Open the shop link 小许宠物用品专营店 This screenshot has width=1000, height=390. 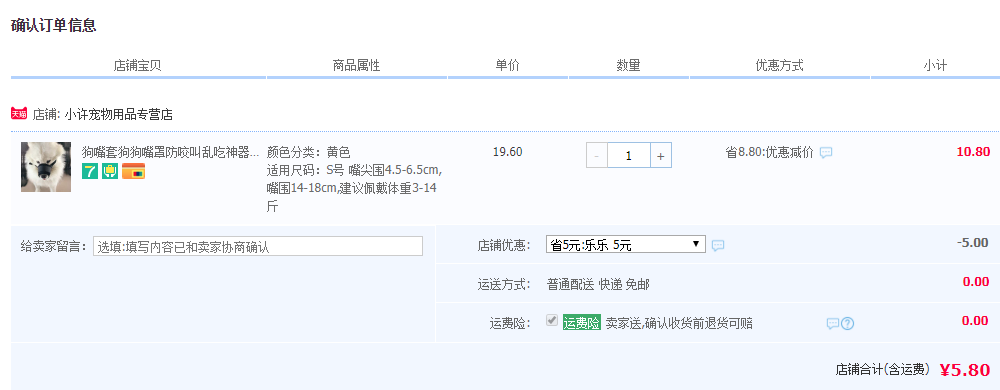(119, 115)
